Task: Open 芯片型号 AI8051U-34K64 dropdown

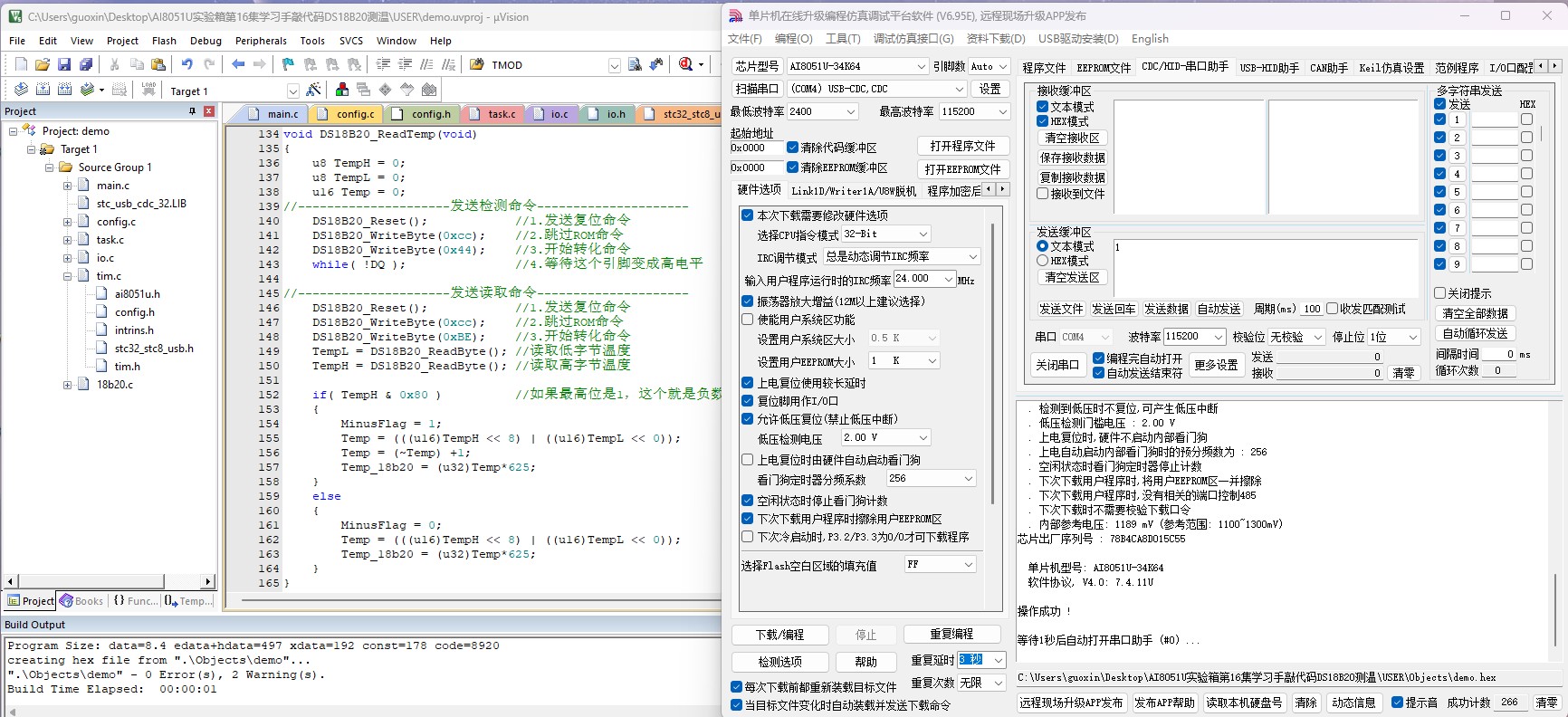Action: click(x=856, y=66)
